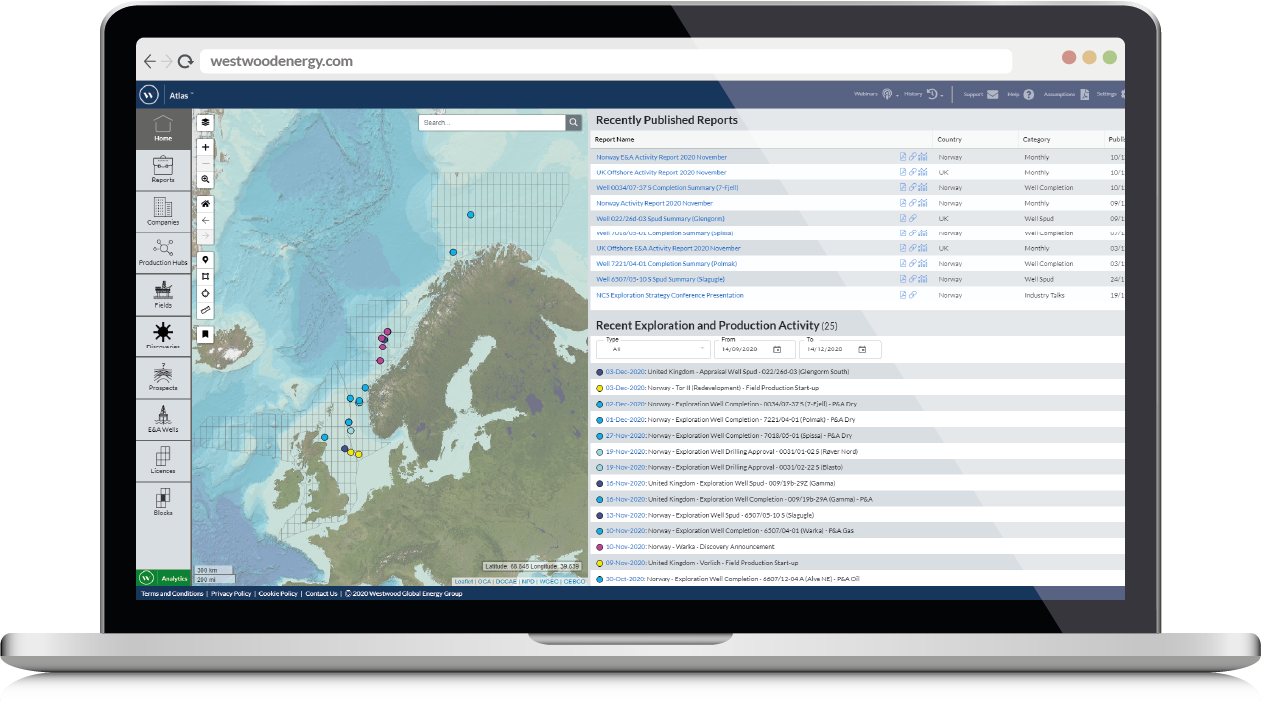The image size is (1261, 701).
Task: Toggle the map bookmark tool
Action: 205,333
